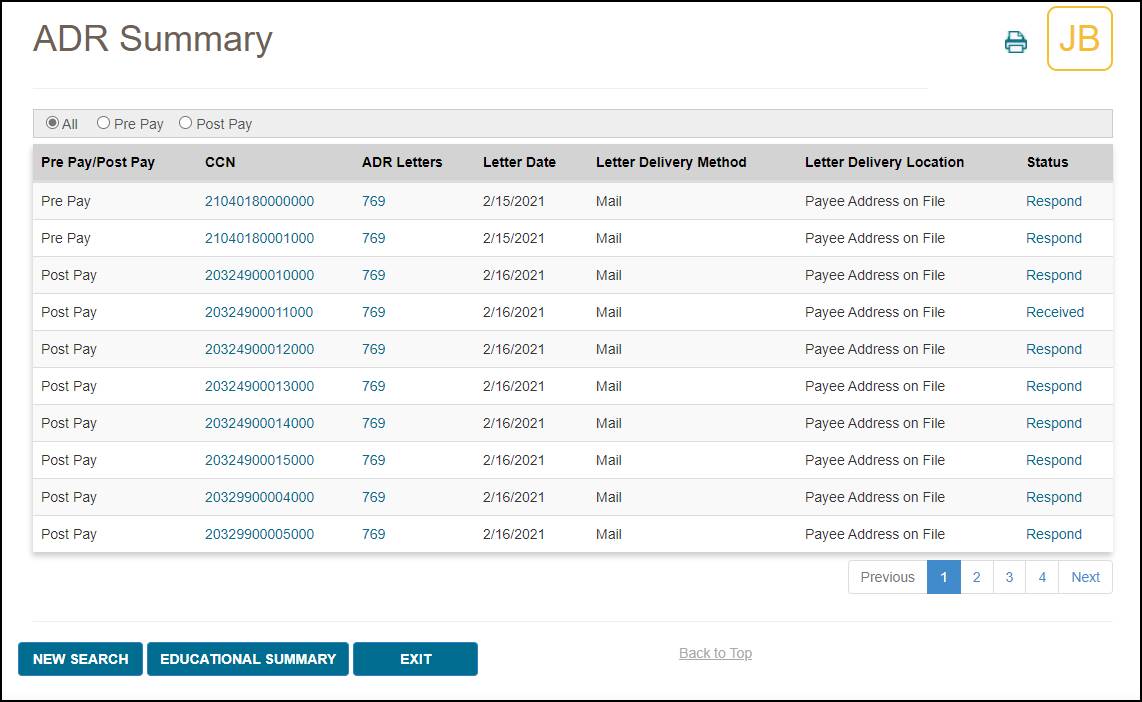Sort by the Letter Date column header
The width and height of the screenshot is (1142, 702).
click(x=519, y=162)
